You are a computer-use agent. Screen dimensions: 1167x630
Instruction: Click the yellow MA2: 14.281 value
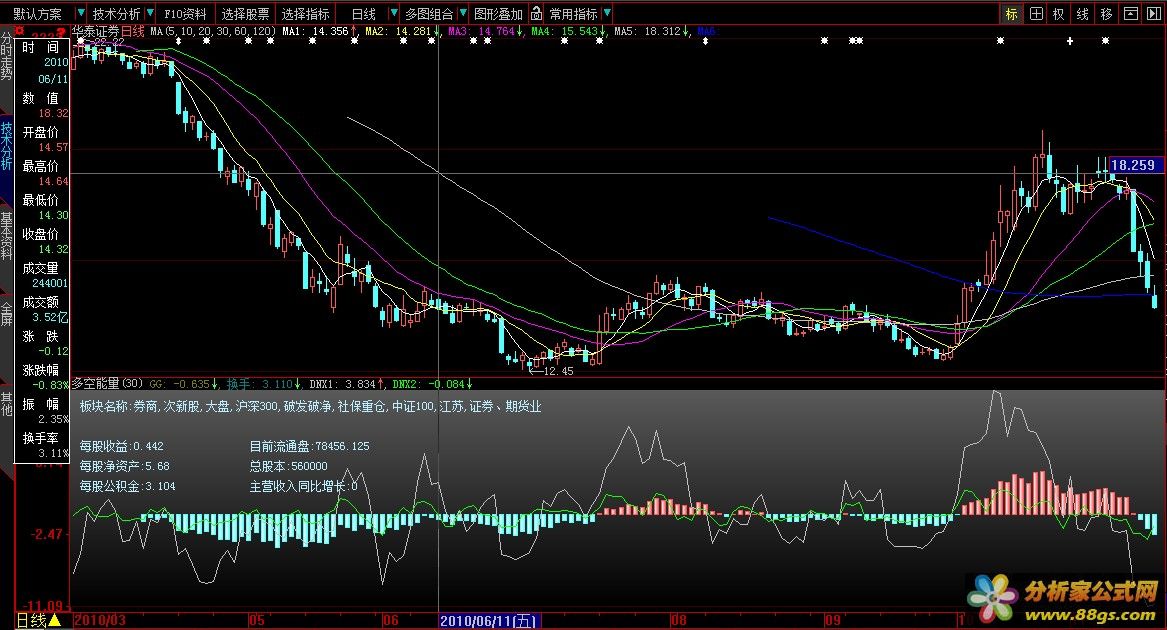(399, 31)
